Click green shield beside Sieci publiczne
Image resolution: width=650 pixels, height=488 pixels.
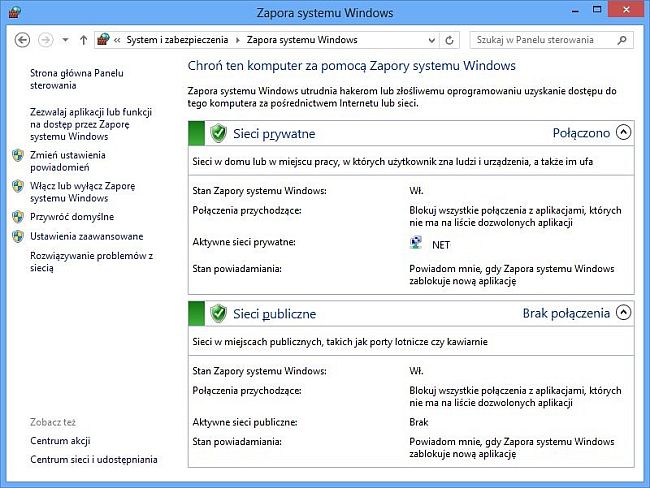pyautogui.click(x=218, y=313)
